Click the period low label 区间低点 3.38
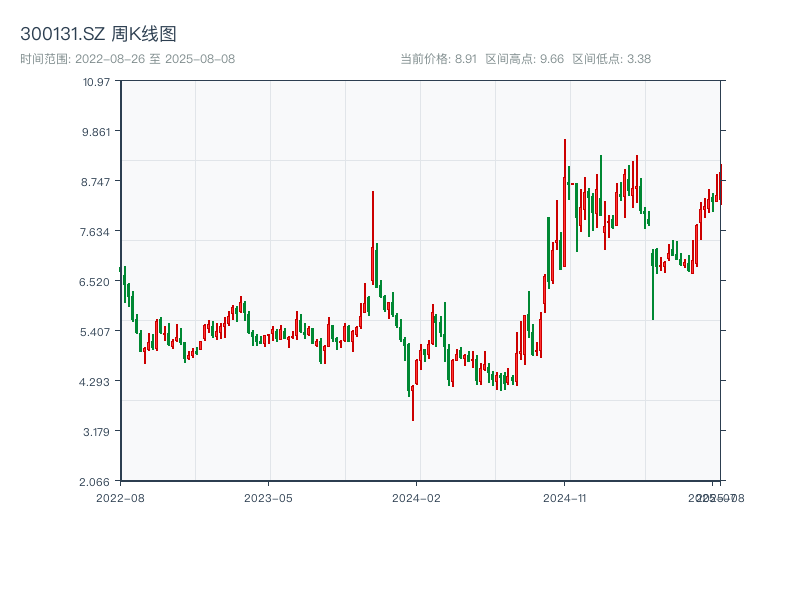The height and width of the screenshot is (600, 800). 611,59
